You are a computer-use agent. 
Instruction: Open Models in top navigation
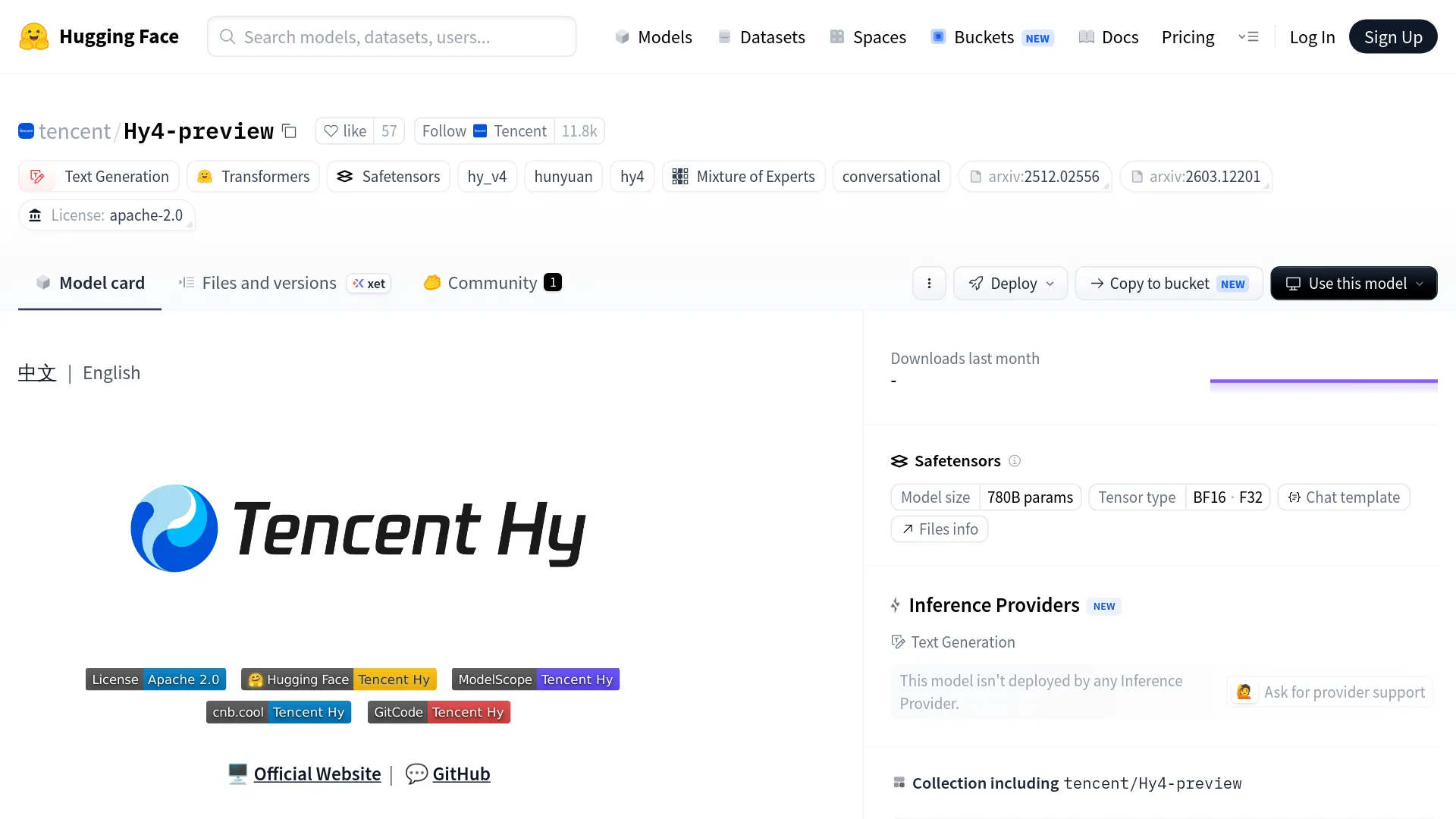653,37
